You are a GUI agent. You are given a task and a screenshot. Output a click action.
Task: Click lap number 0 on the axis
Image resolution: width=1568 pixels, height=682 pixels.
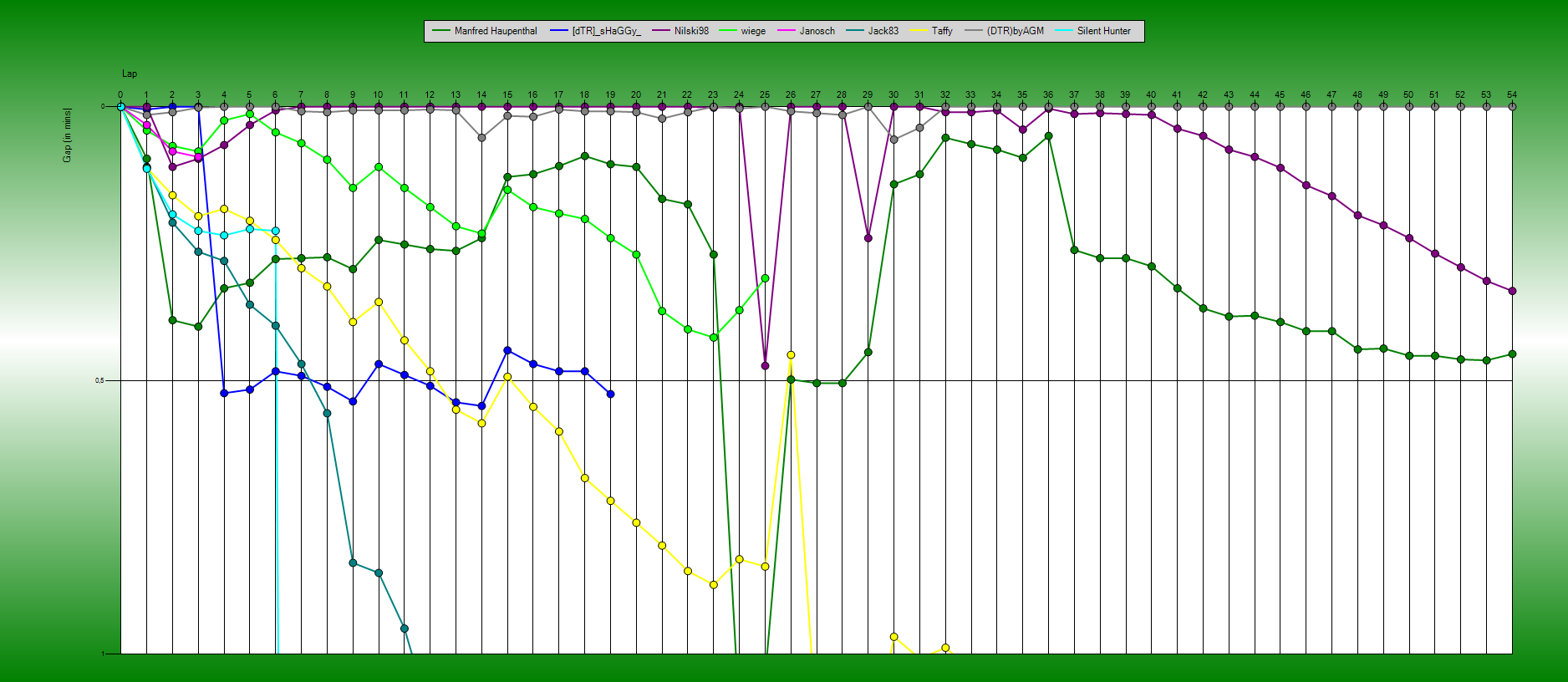tap(120, 94)
